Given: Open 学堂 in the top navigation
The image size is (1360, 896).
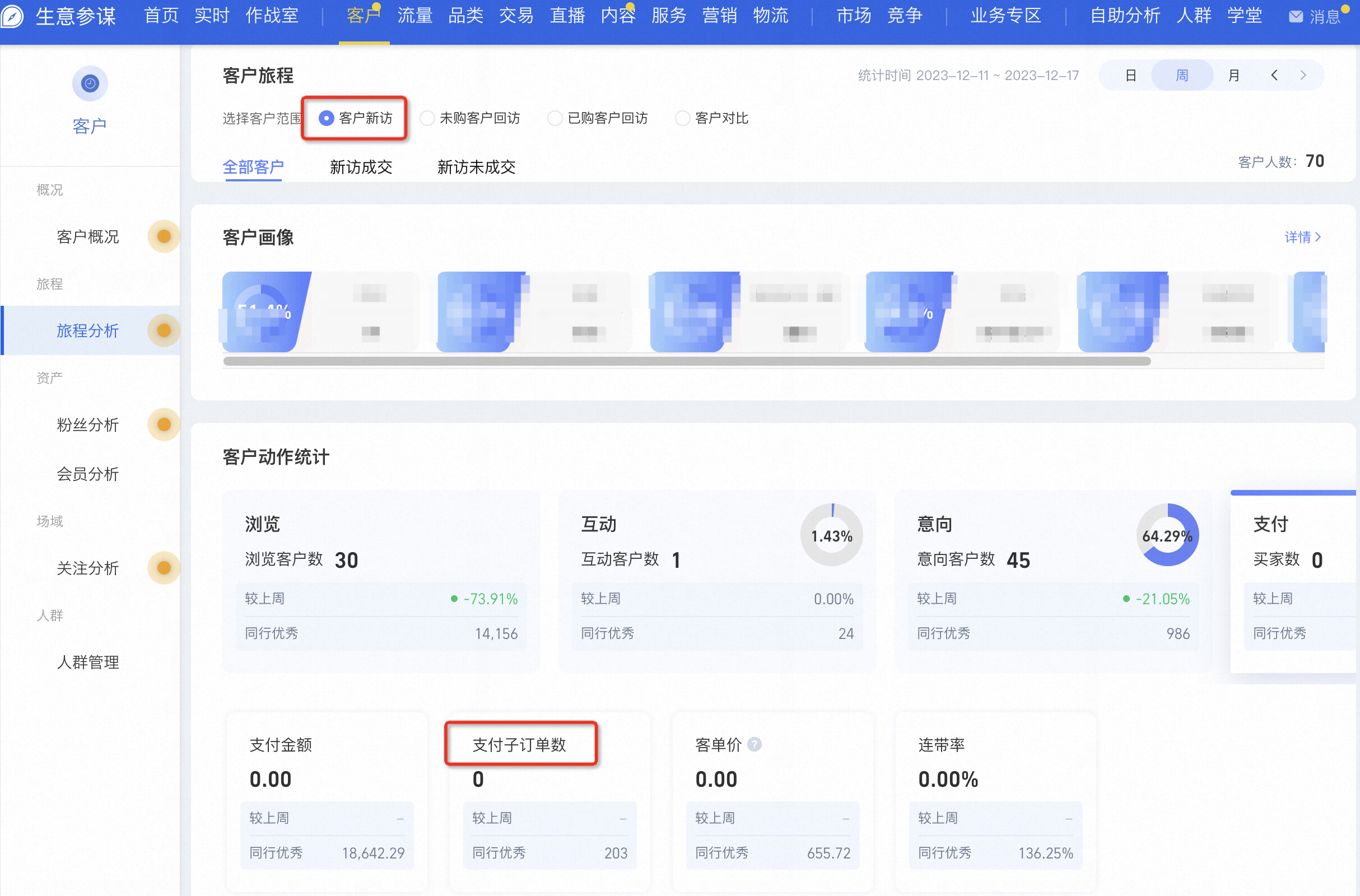Looking at the screenshot, I should coord(1245,16).
